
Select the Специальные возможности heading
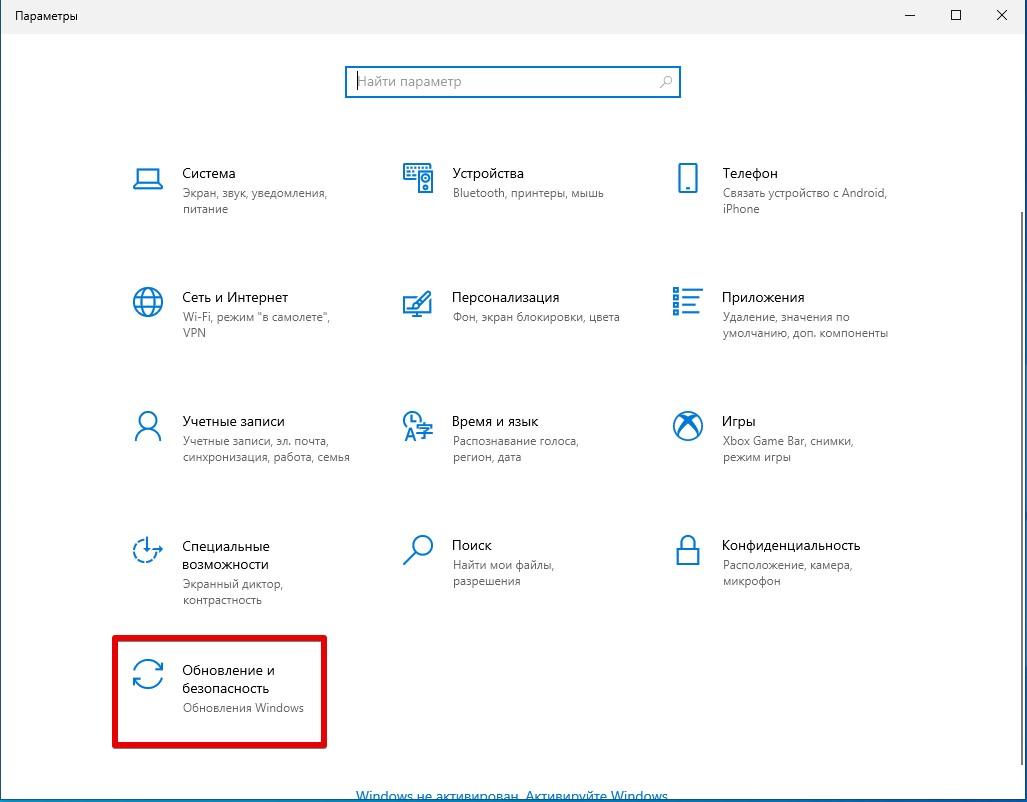point(225,555)
